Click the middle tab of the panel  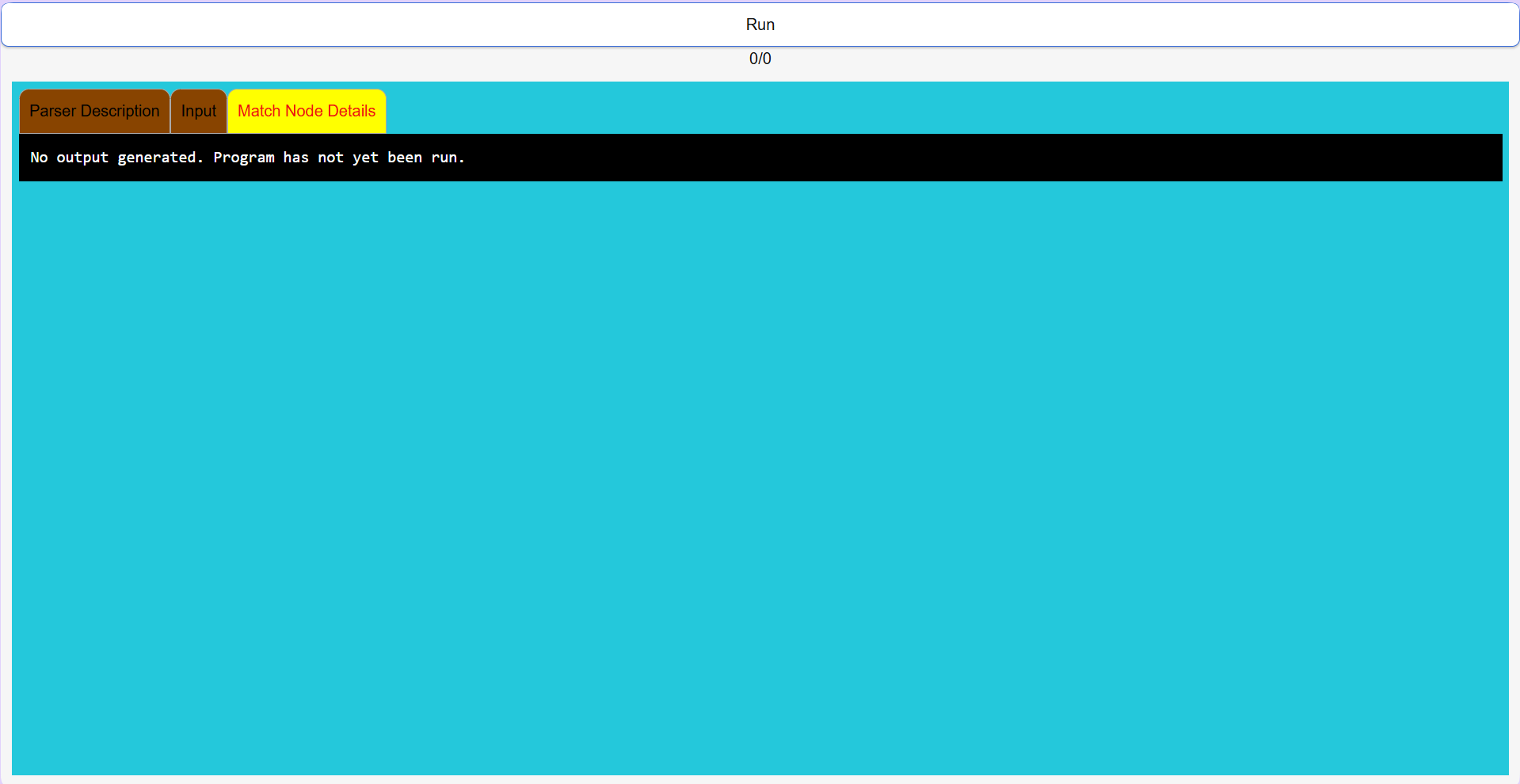198,111
